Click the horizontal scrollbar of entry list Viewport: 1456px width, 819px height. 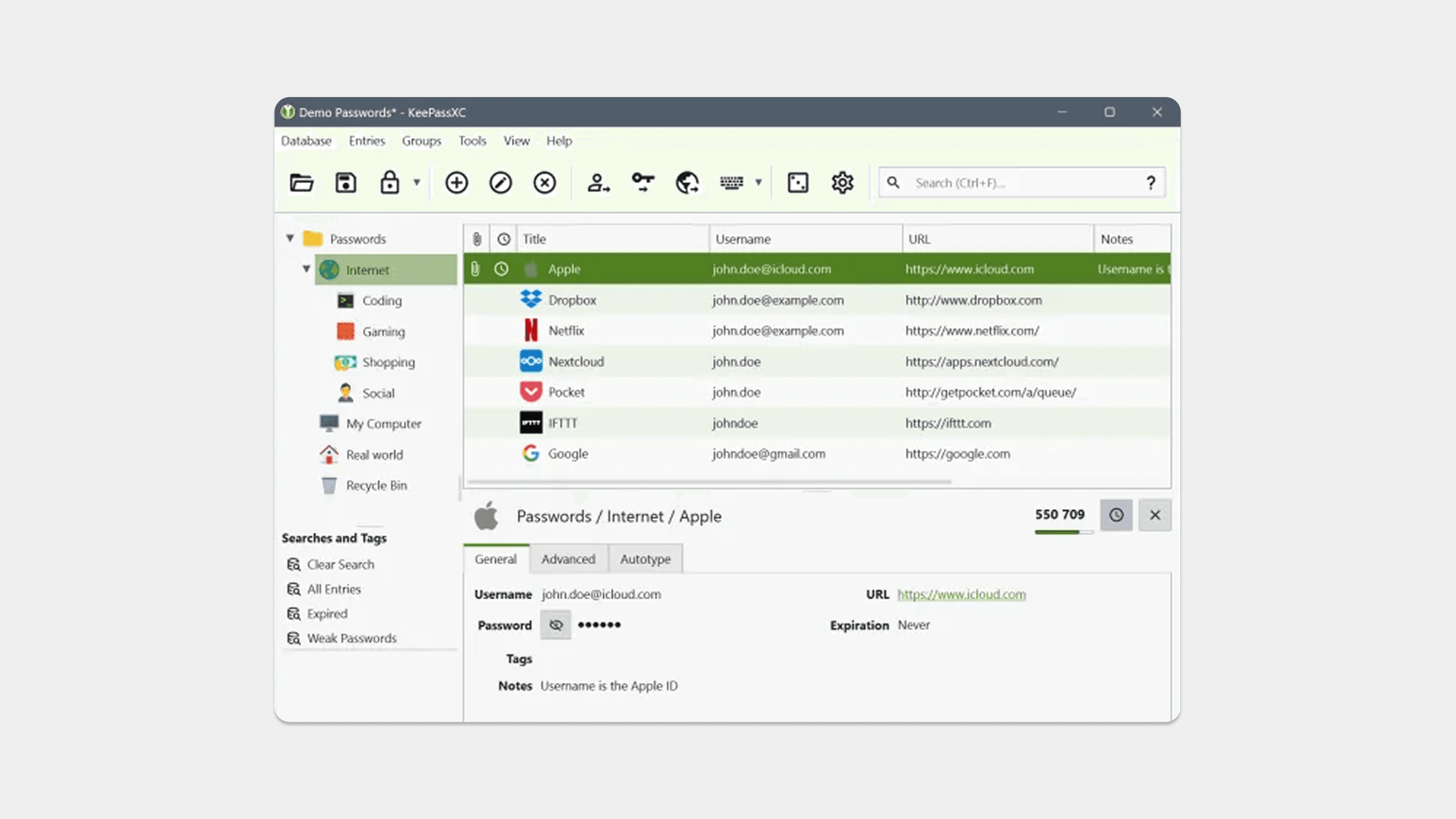[x=709, y=482]
